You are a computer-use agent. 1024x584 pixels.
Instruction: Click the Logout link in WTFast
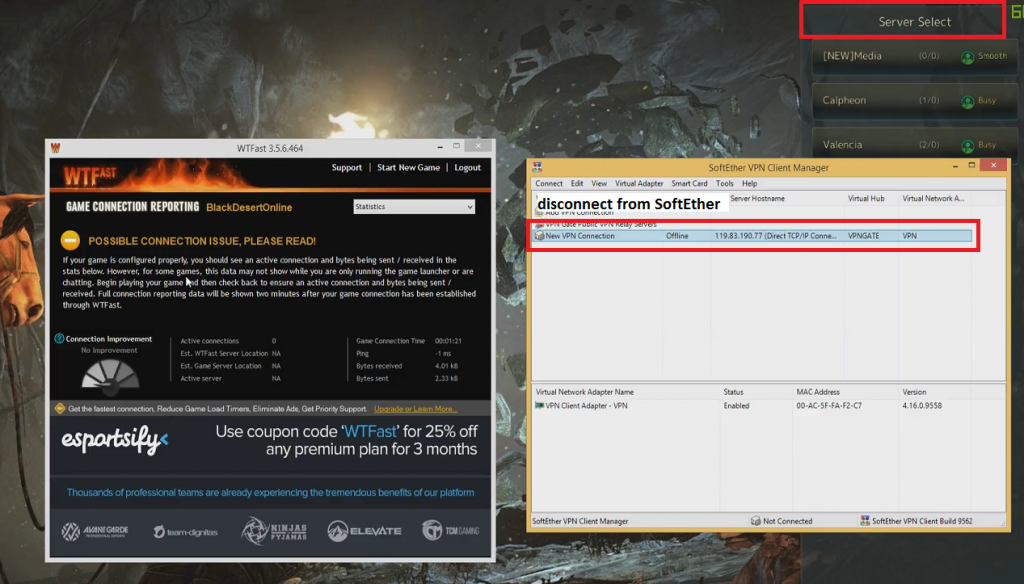coord(467,168)
